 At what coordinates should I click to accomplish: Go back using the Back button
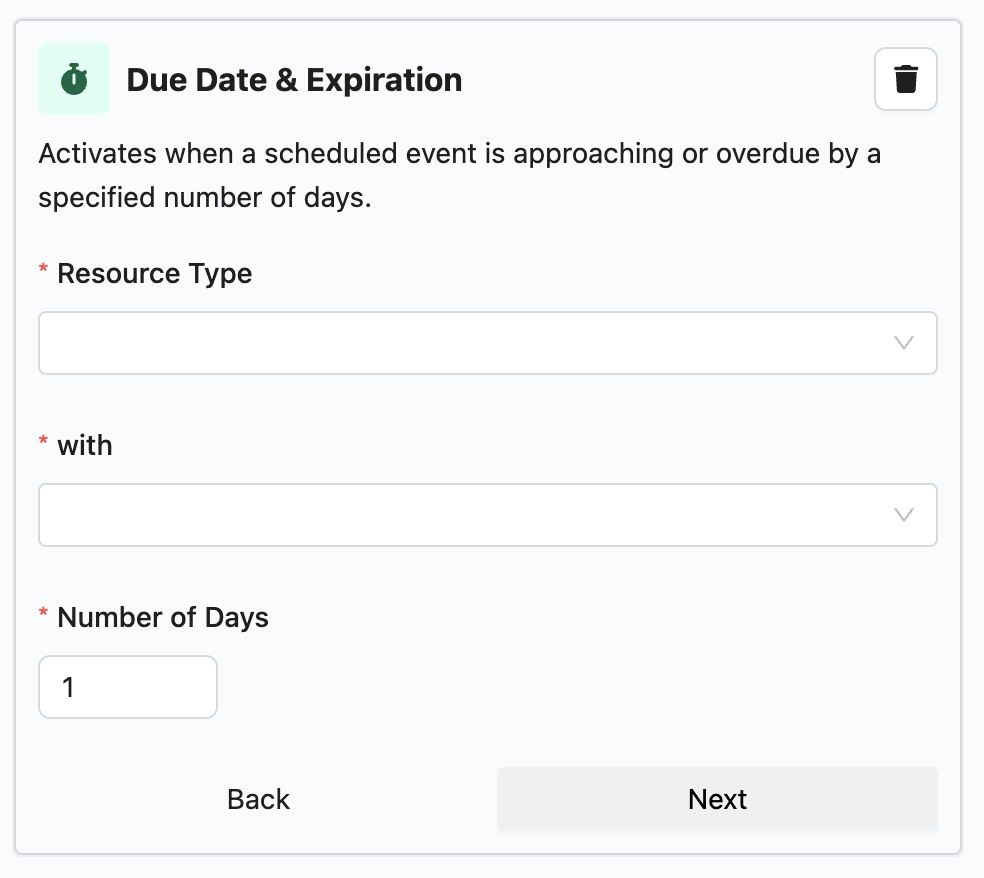pyautogui.click(x=258, y=799)
